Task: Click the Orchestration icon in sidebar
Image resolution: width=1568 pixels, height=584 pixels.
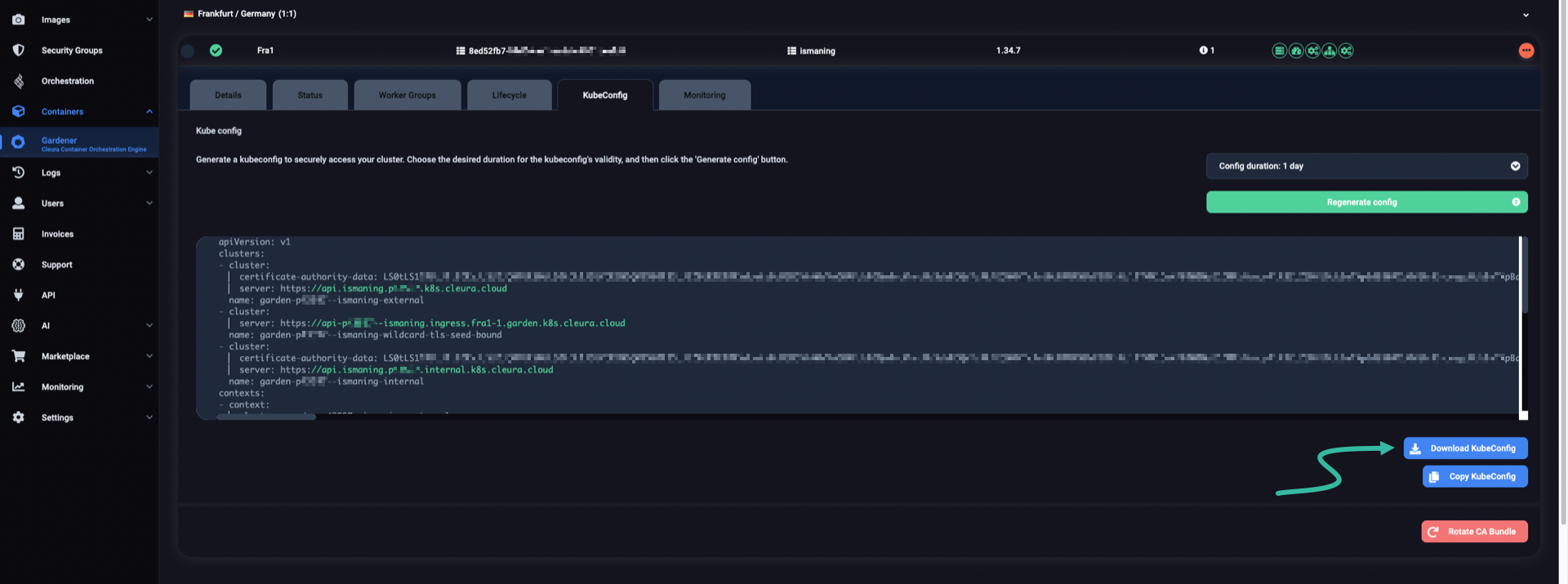Action: 18,81
